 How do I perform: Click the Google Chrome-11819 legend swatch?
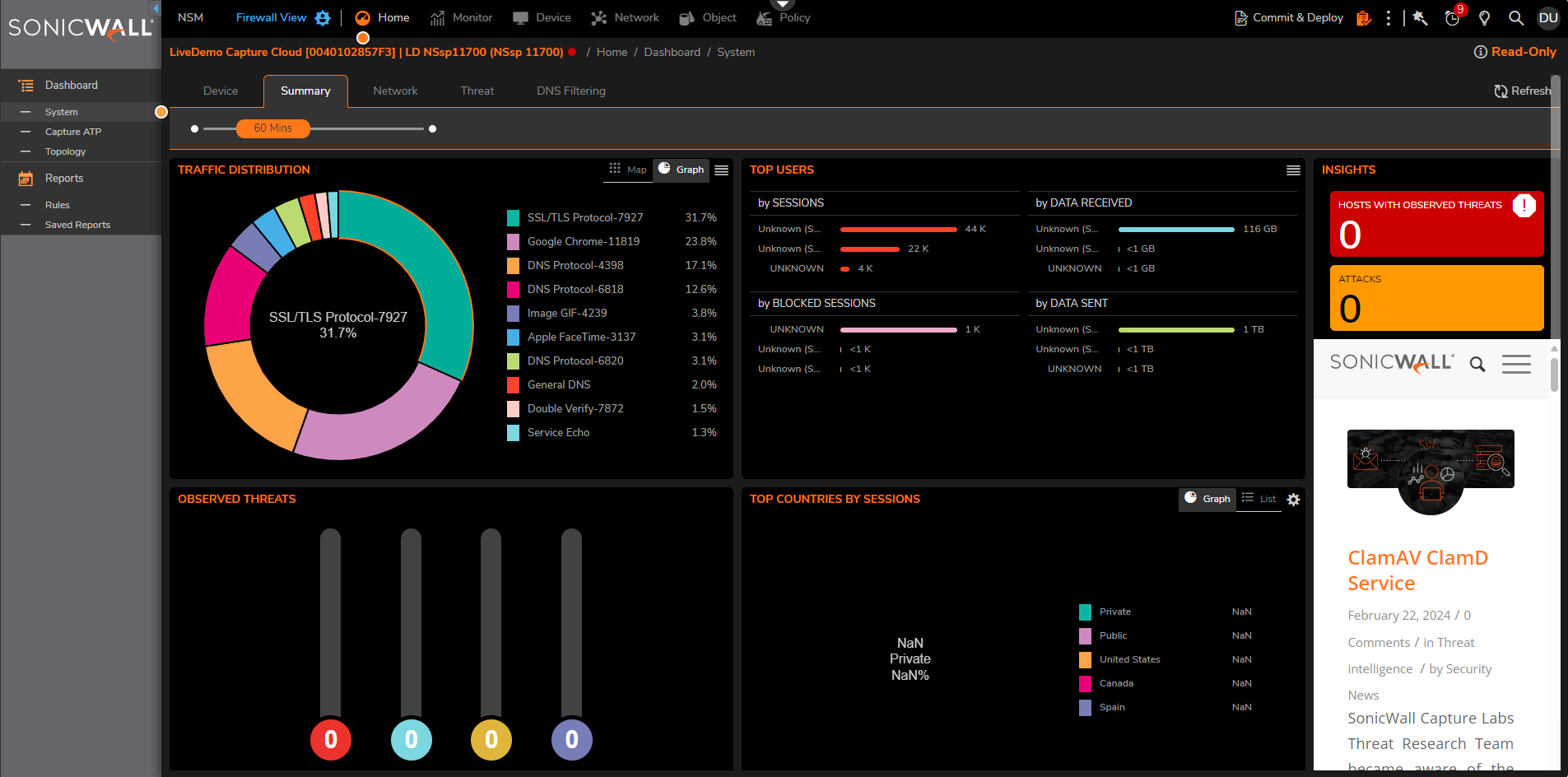[x=513, y=242]
